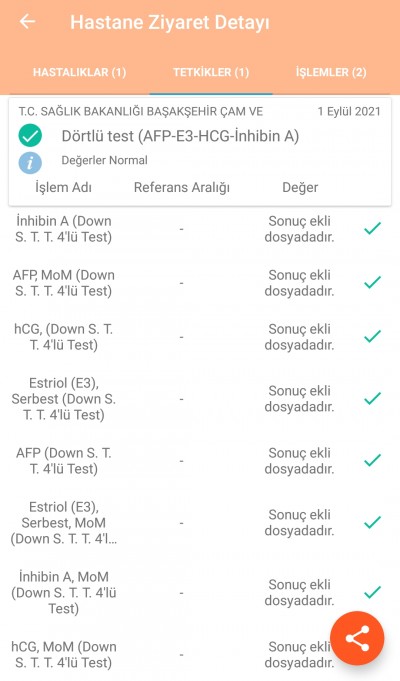Tap the checkmark for AFP, MoM row
This screenshot has height=681, width=400.
click(372, 282)
